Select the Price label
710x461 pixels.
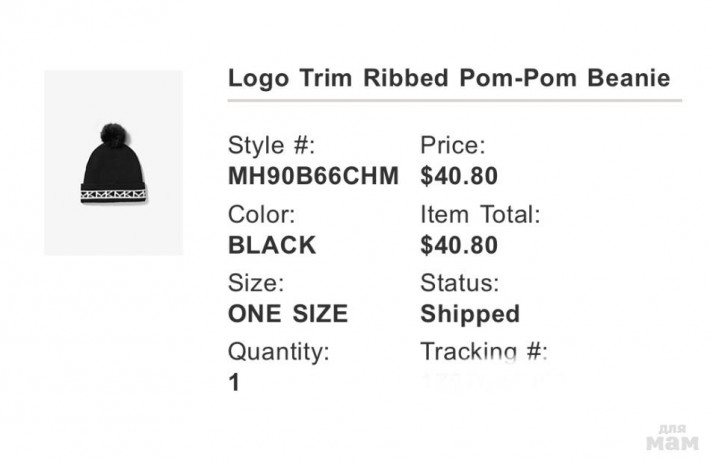tap(452, 145)
